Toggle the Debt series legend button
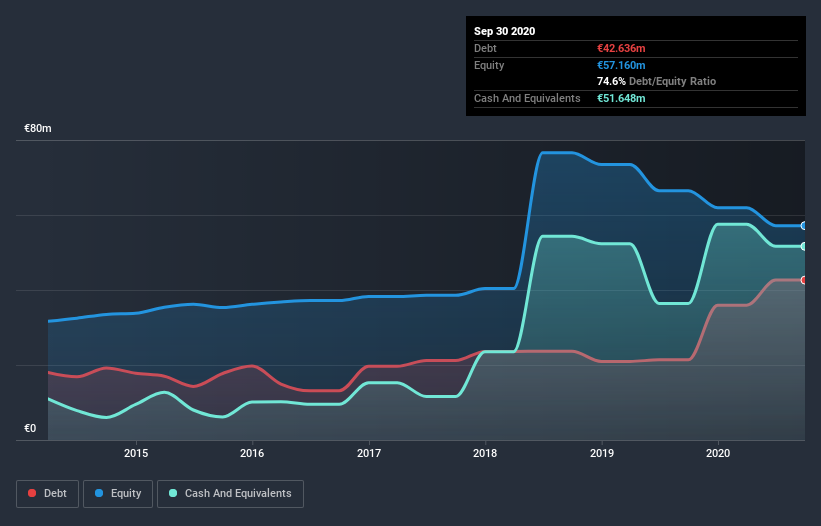 pyautogui.click(x=47, y=494)
